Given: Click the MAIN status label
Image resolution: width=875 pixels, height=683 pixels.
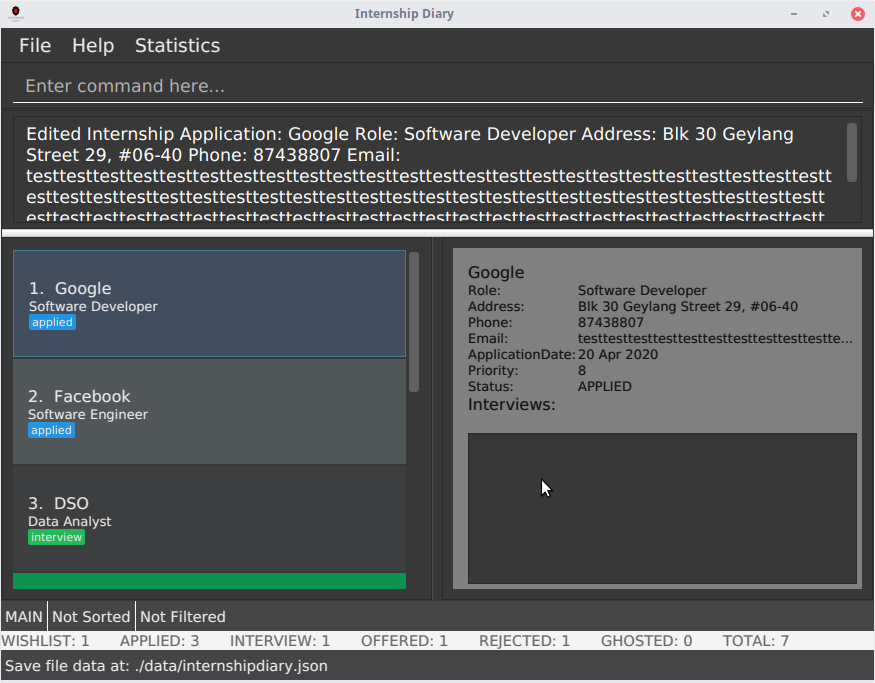Looking at the screenshot, I should pyautogui.click(x=24, y=617).
